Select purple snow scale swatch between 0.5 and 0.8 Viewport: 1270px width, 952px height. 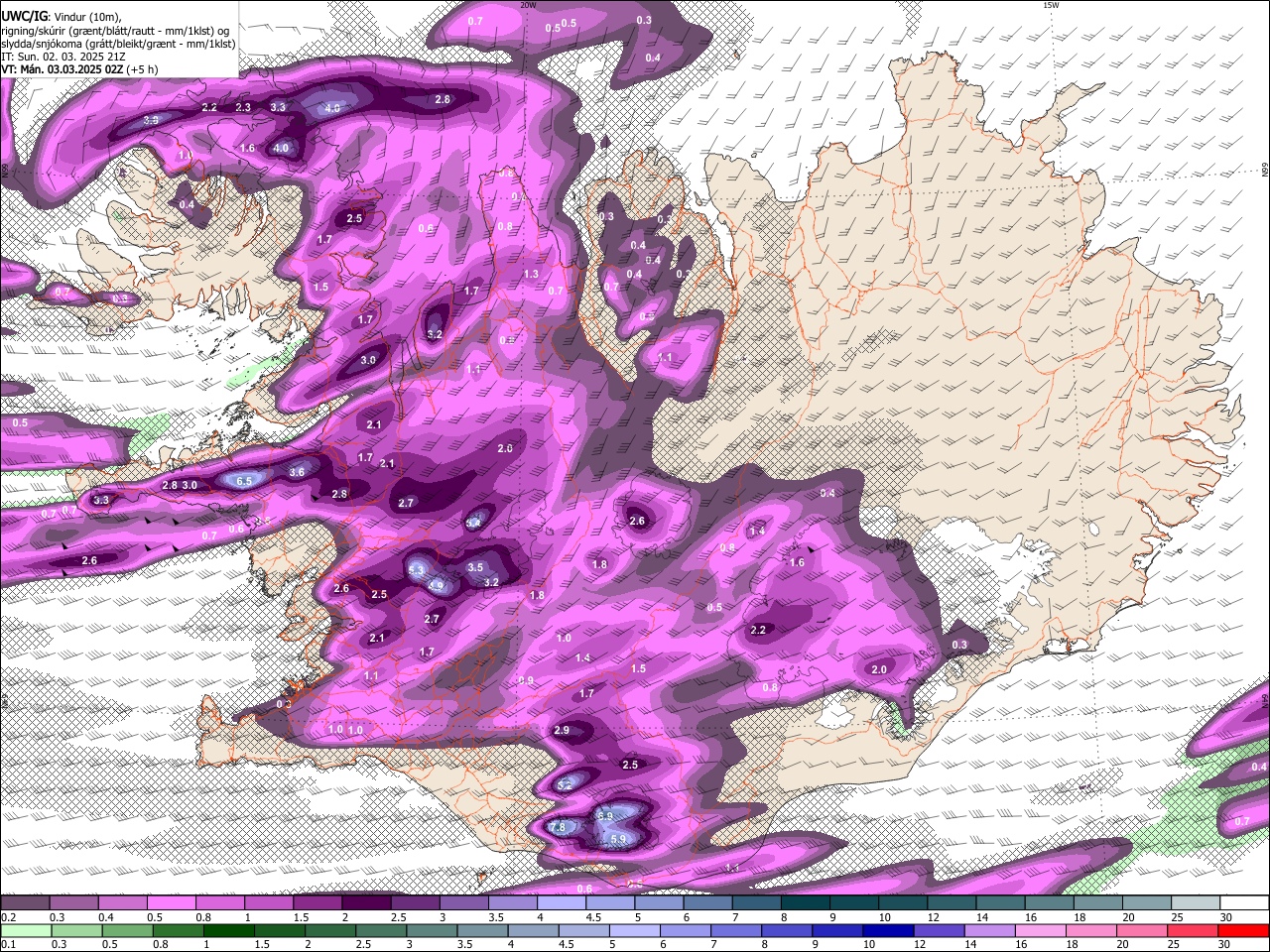click(x=171, y=903)
